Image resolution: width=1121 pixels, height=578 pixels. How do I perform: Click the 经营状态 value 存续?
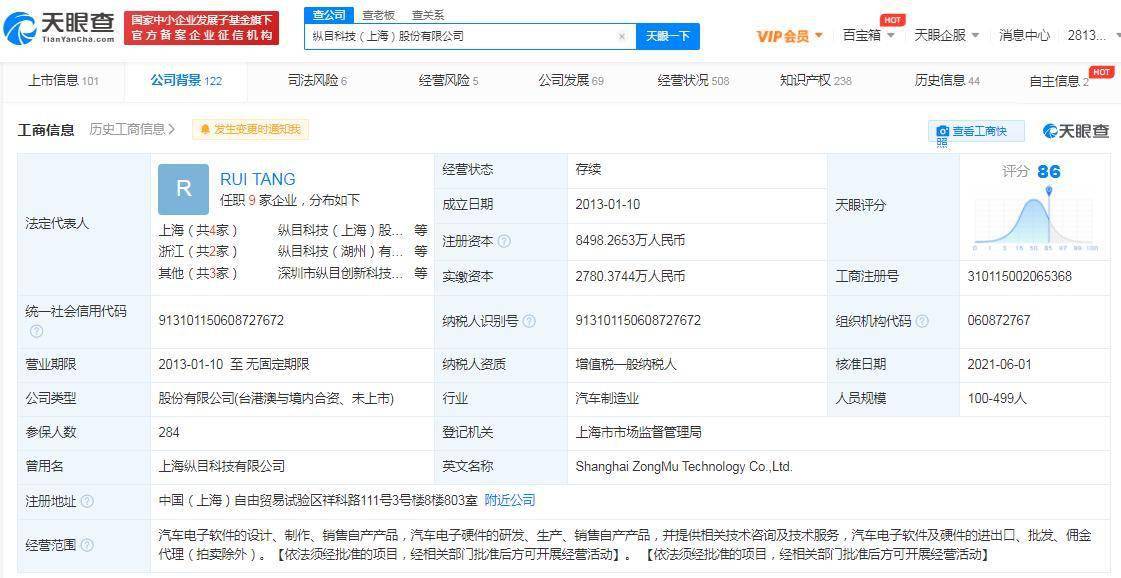click(x=588, y=170)
